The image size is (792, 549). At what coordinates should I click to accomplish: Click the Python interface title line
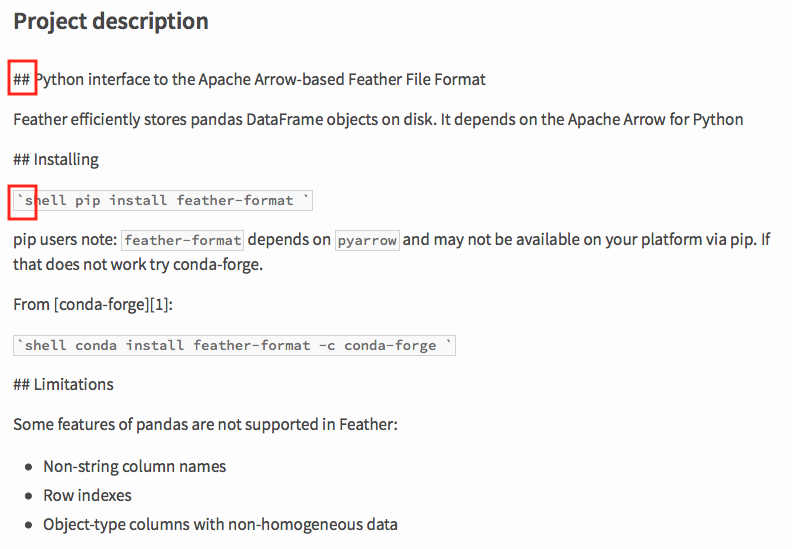(x=250, y=79)
